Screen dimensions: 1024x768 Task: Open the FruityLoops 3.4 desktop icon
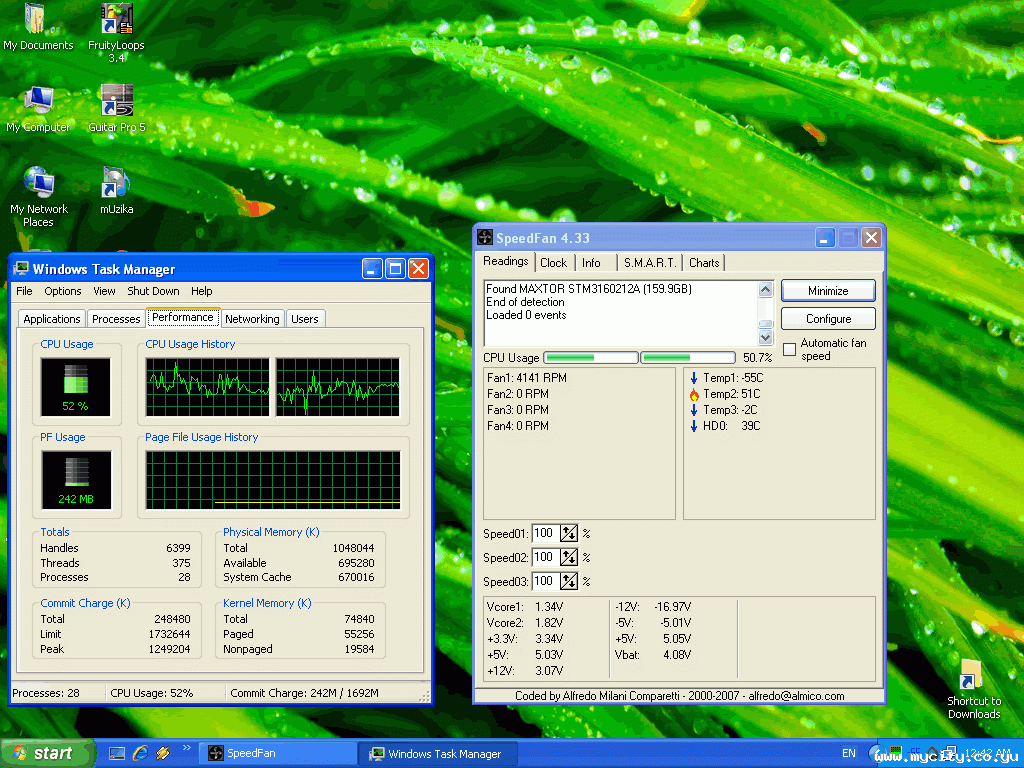(116, 21)
